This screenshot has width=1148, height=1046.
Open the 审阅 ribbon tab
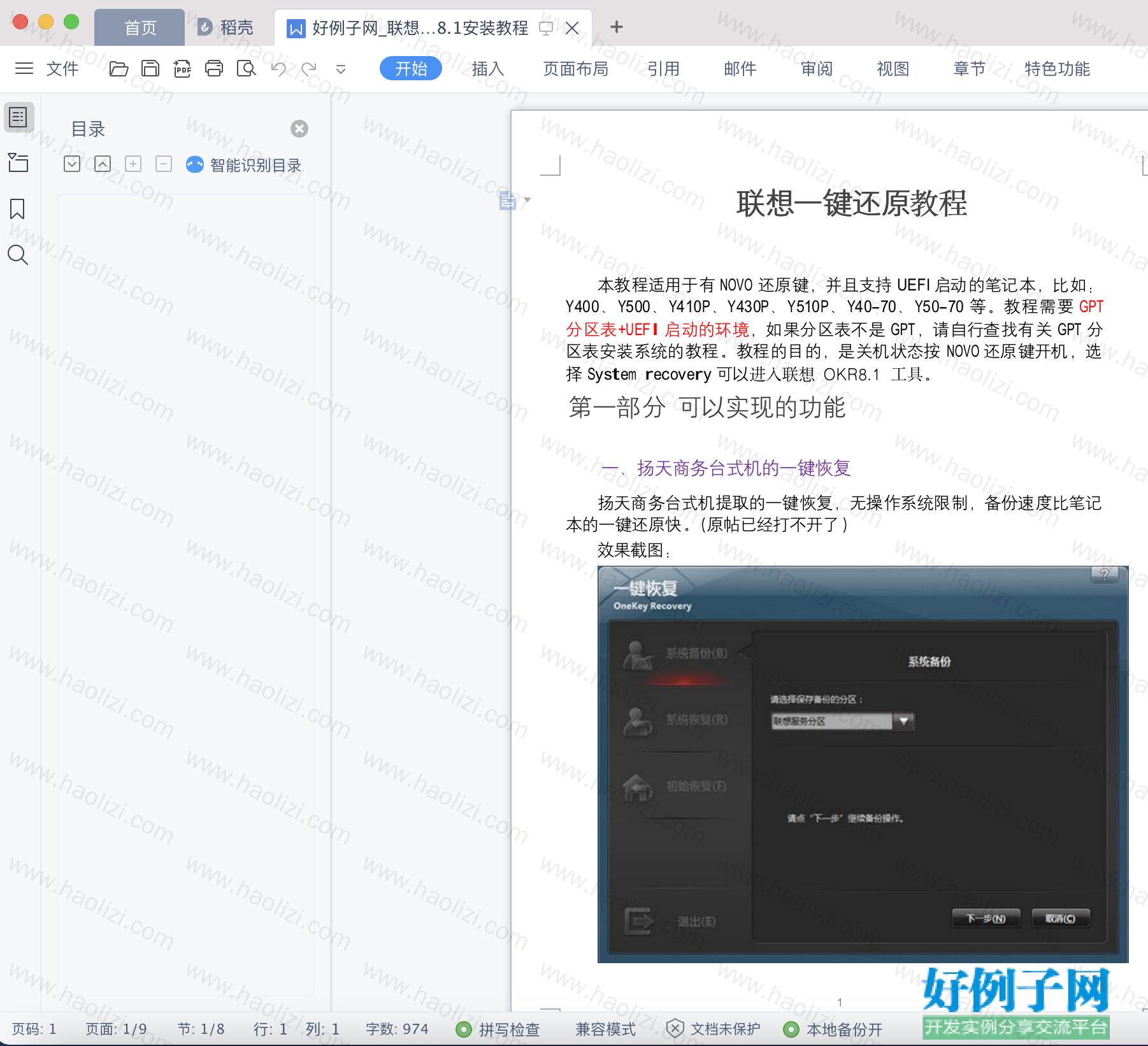click(x=817, y=68)
